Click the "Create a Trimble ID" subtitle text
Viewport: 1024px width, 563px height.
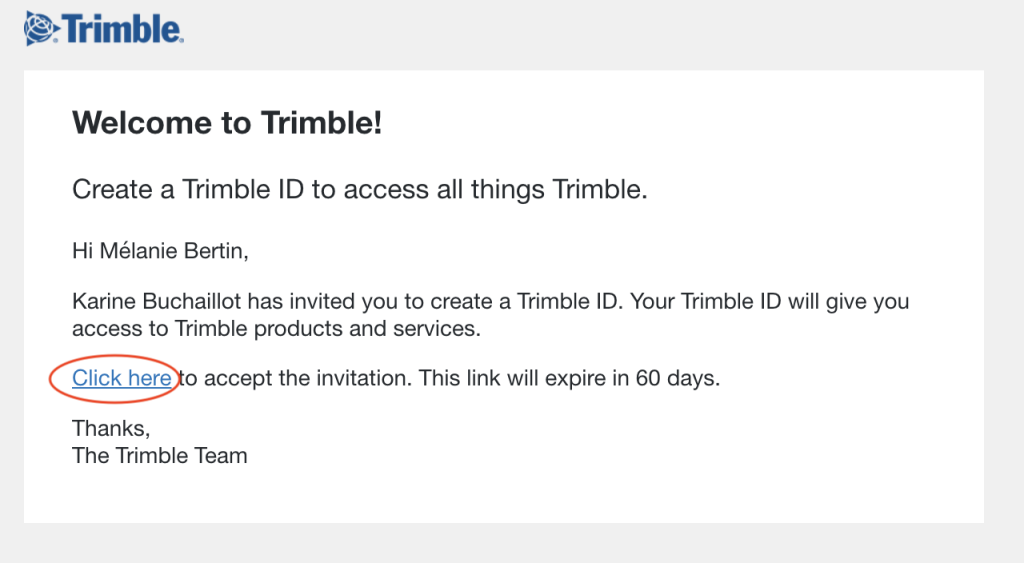(x=360, y=189)
